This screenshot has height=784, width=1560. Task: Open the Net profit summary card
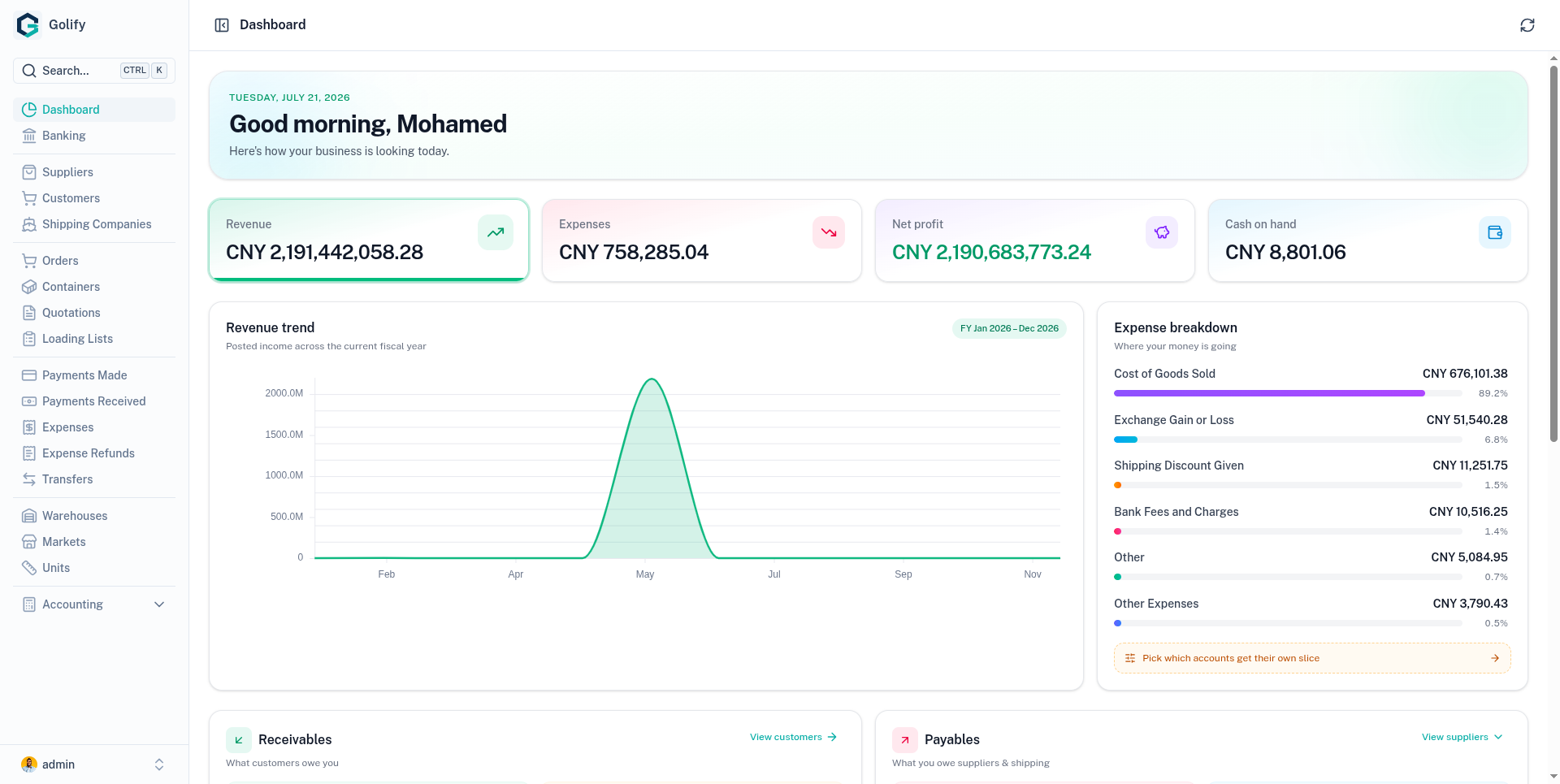(1035, 240)
